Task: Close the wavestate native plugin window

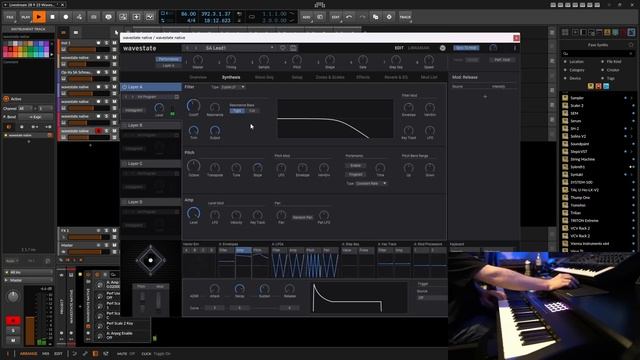Action: pyautogui.click(x=516, y=38)
